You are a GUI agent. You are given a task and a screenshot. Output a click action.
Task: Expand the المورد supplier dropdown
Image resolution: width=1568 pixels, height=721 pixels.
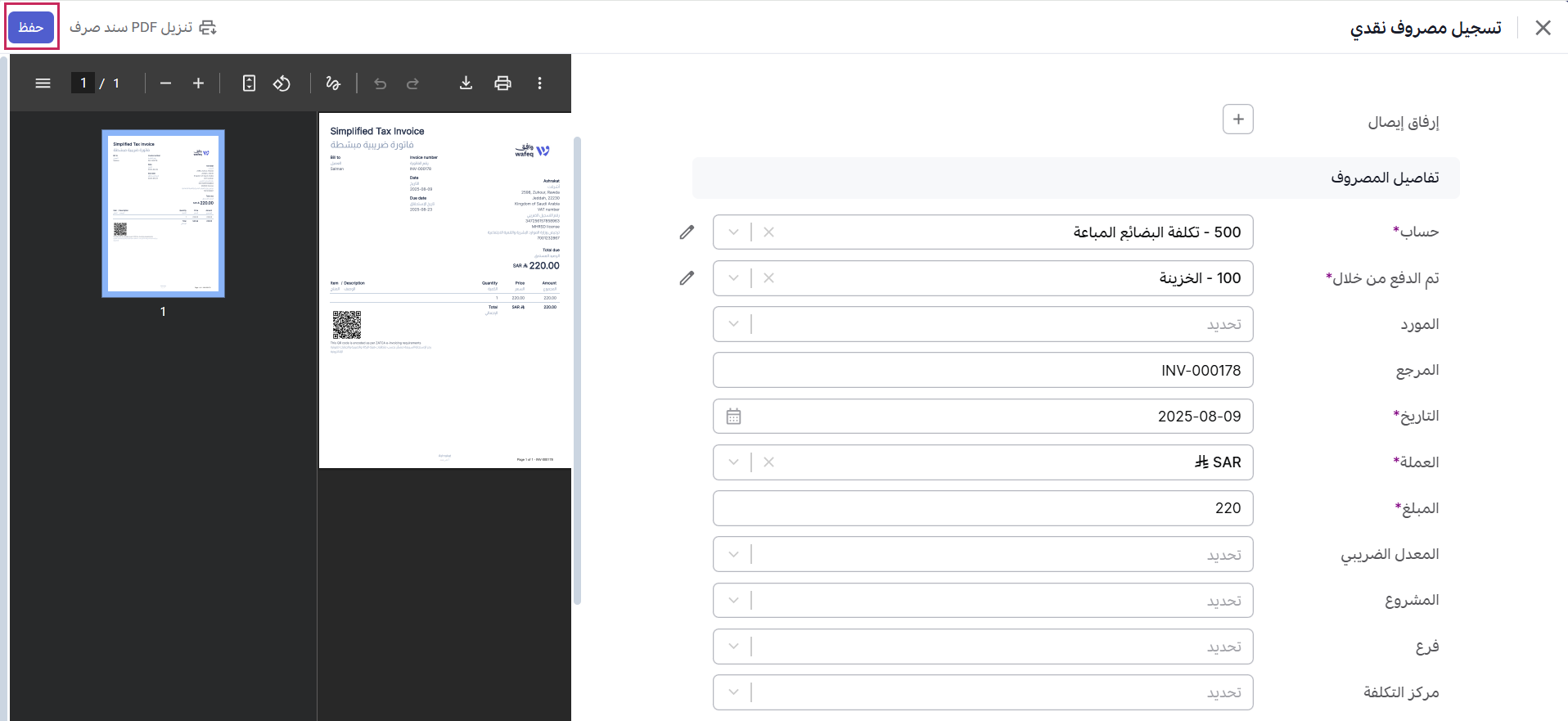733,324
